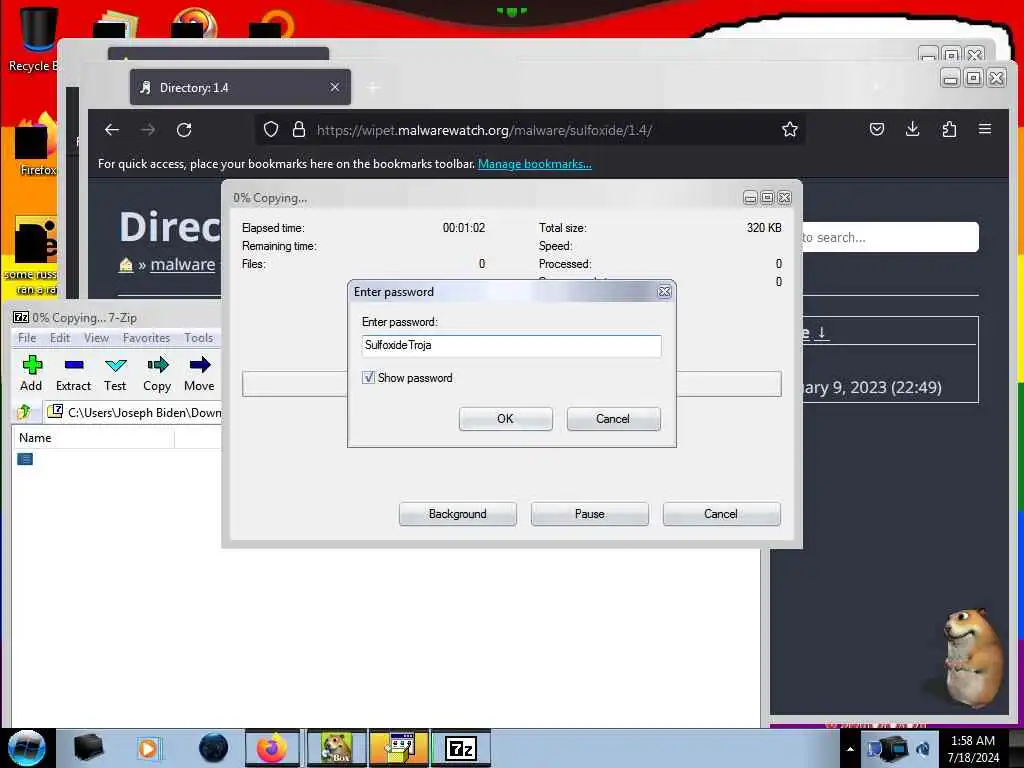The image size is (1024, 768).
Task: Open 7-Zip from the taskbar
Action: [461, 748]
